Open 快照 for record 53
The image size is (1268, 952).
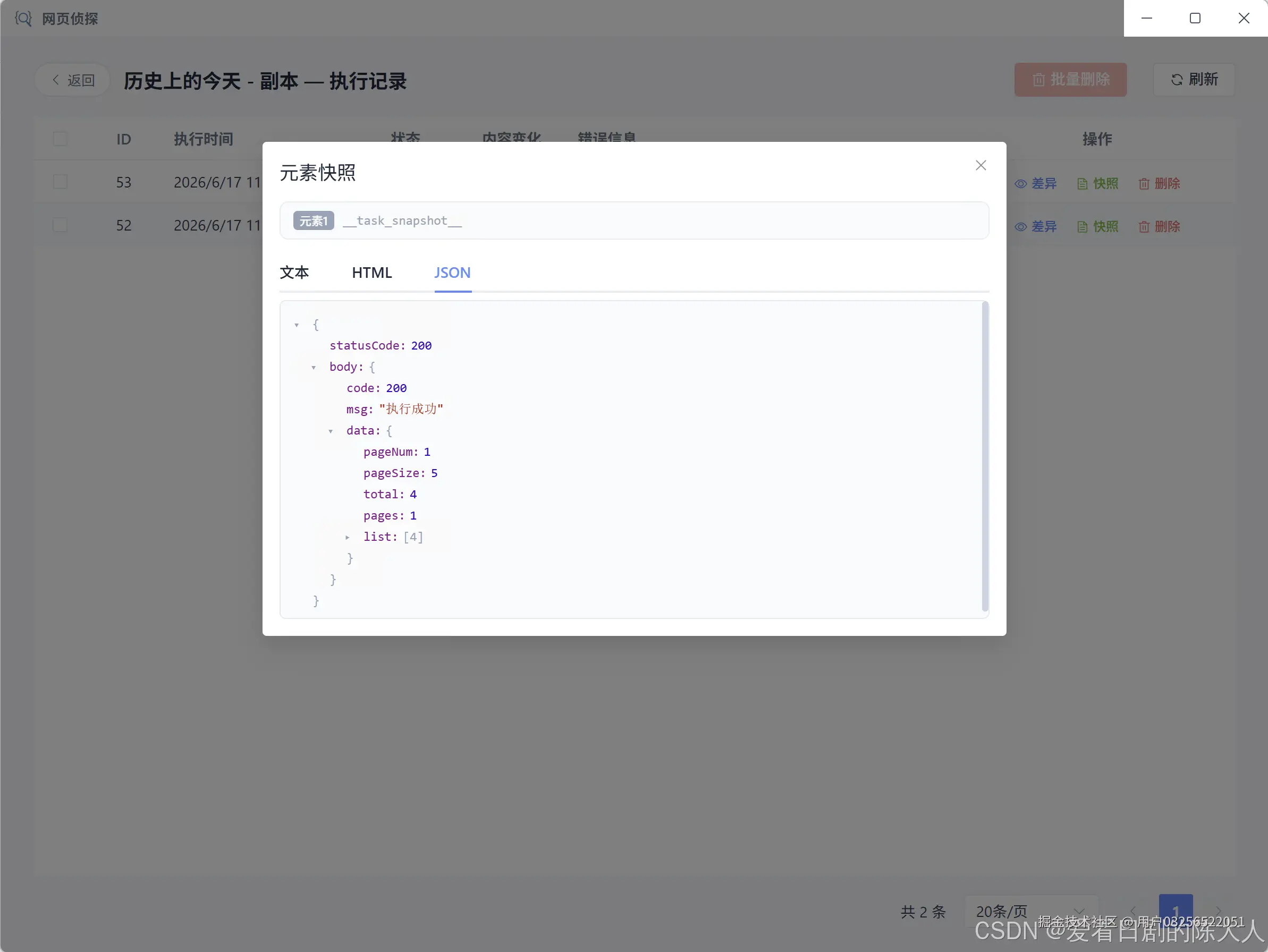(1097, 183)
